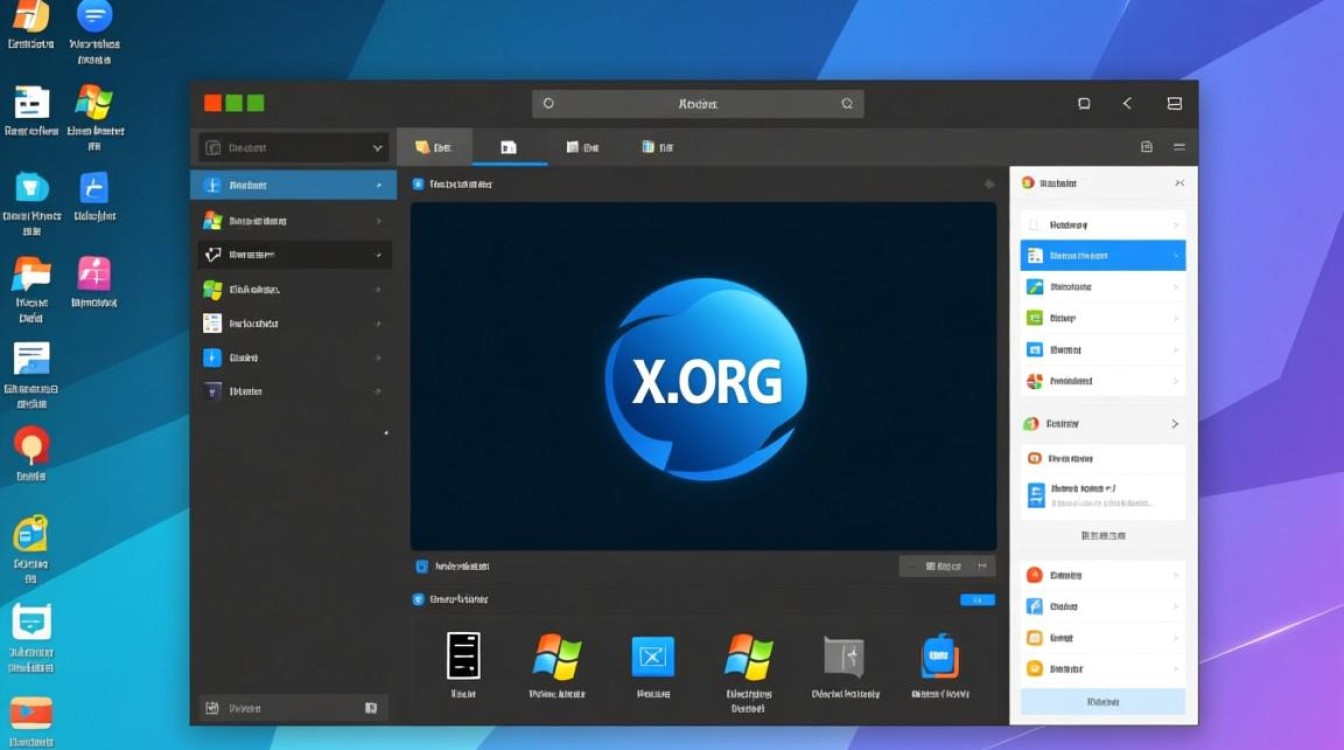Click the gray button below the preview area

(946, 566)
